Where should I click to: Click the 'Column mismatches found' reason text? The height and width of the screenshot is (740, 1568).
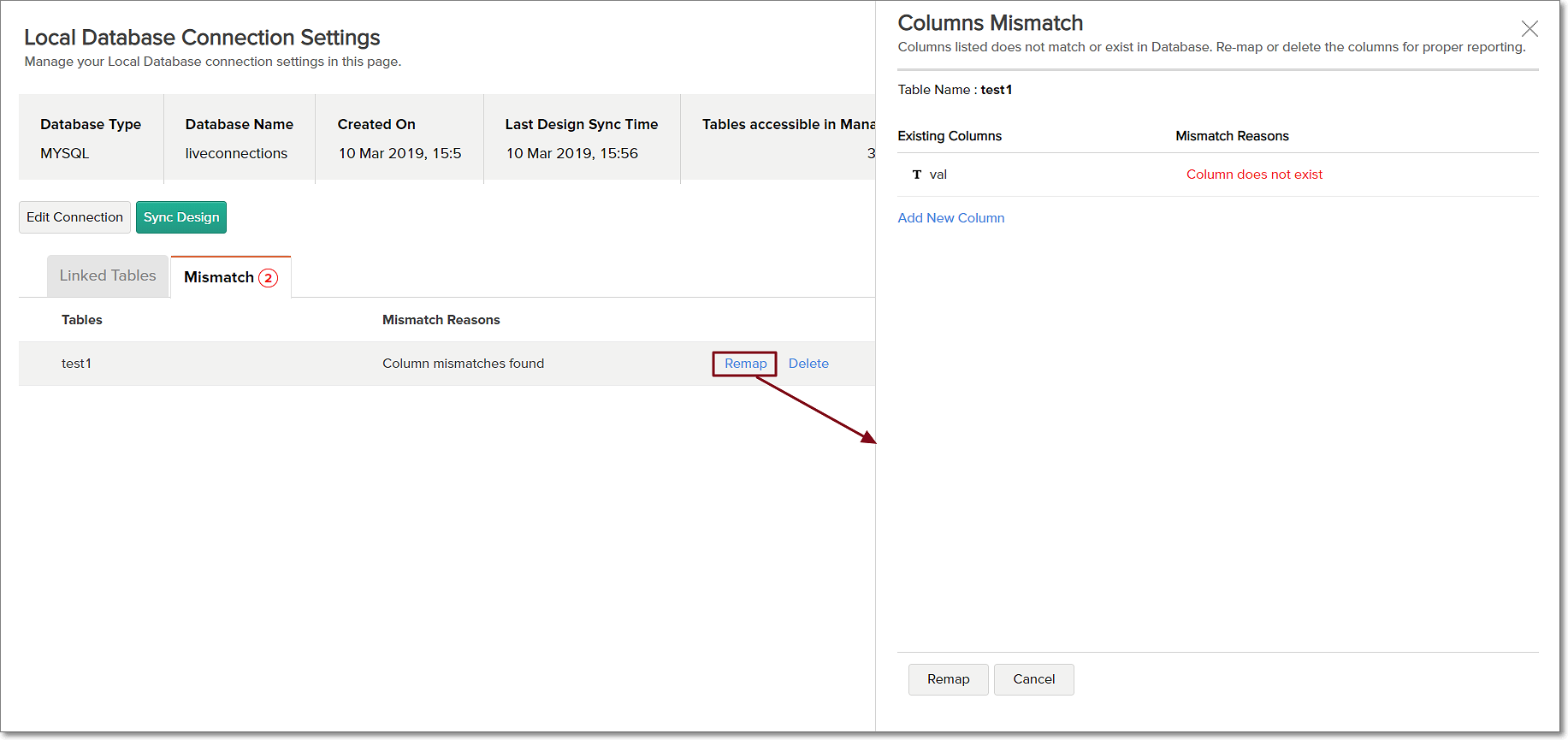[x=463, y=364]
